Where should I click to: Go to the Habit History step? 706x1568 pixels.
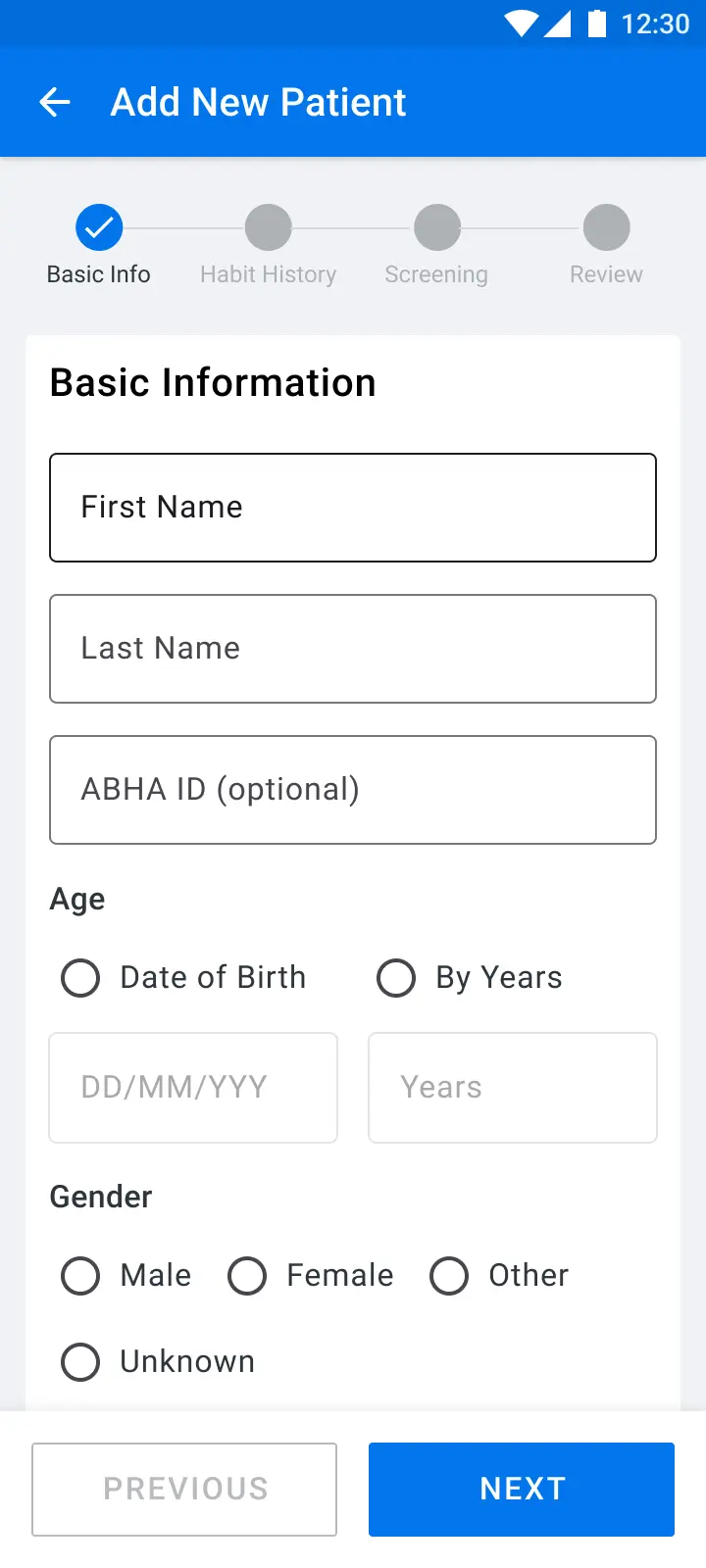[268, 228]
